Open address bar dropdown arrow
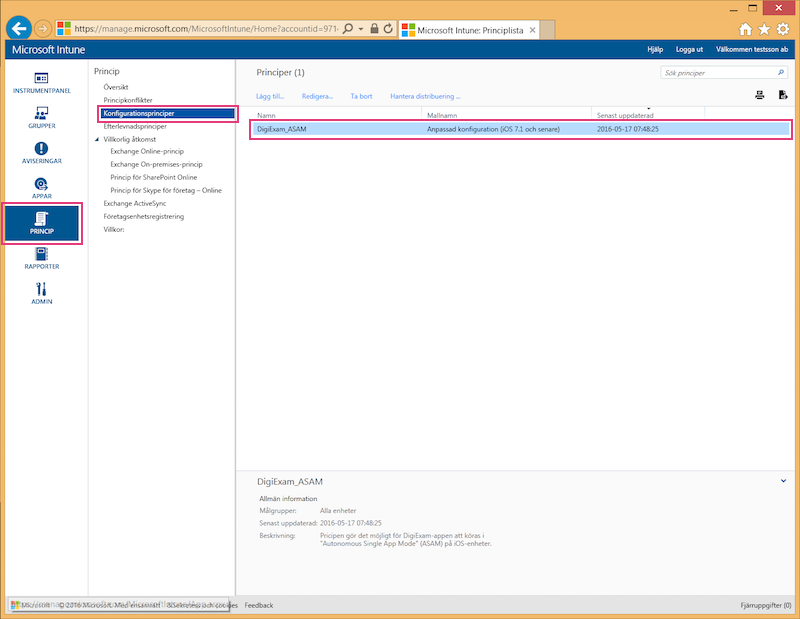 pyautogui.click(x=361, y=29)
